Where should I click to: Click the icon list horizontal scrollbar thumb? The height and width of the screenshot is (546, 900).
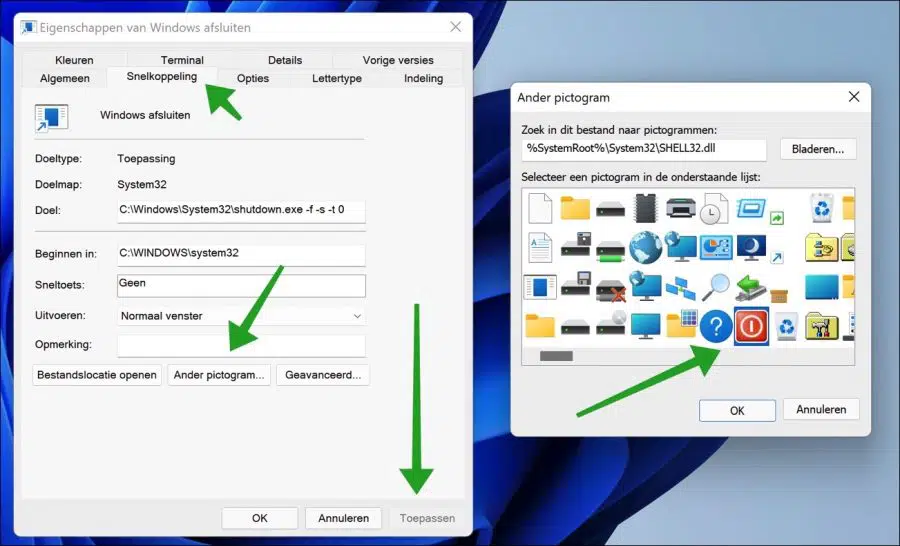tap(556, 356)
